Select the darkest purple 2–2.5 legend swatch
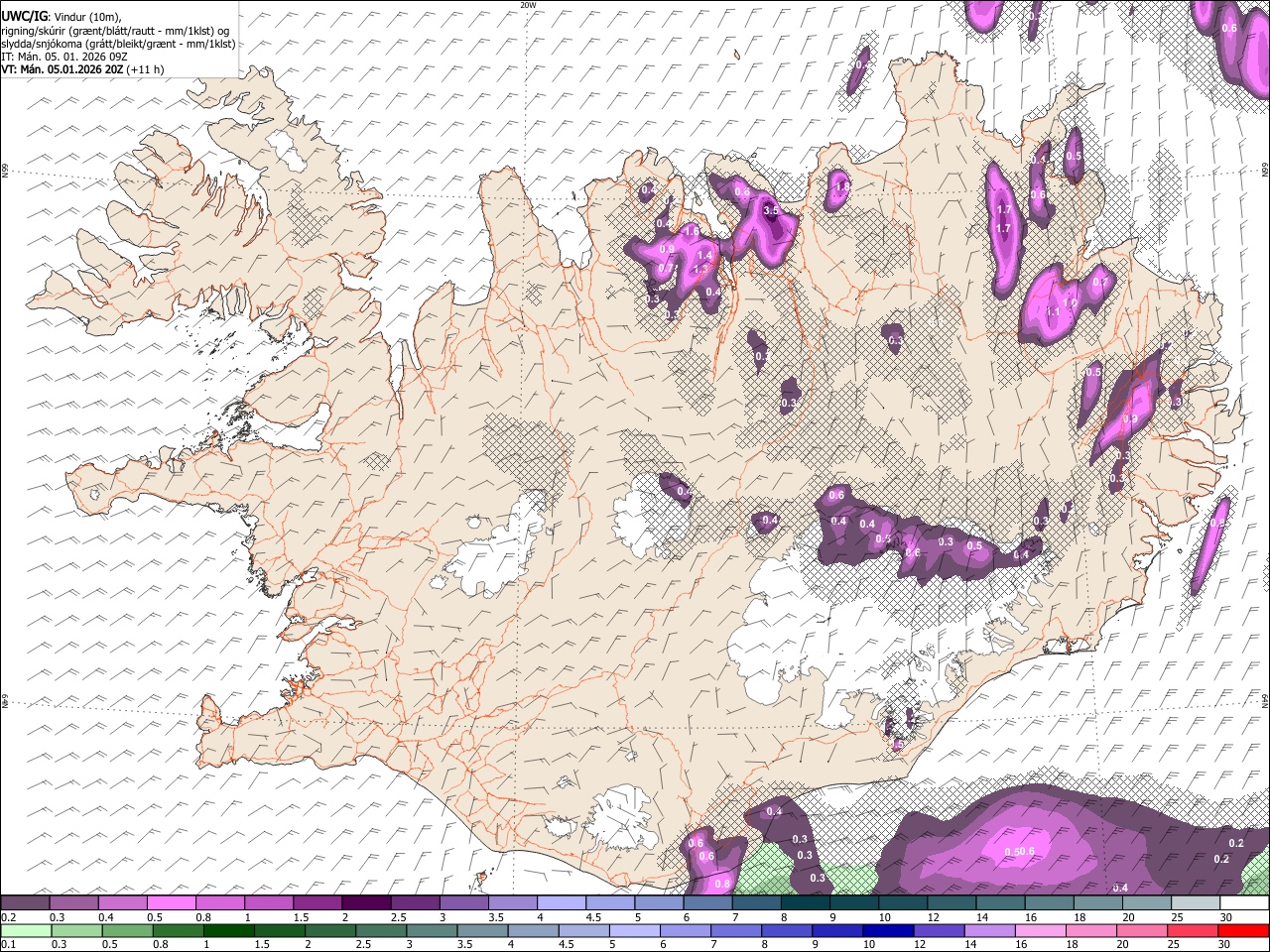The image size is (1270, 952). (x=365, y=902)
